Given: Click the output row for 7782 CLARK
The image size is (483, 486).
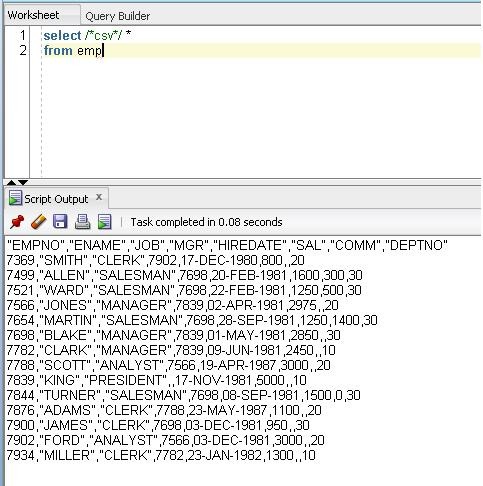Looking at the screenshot, I should (171, 350).
